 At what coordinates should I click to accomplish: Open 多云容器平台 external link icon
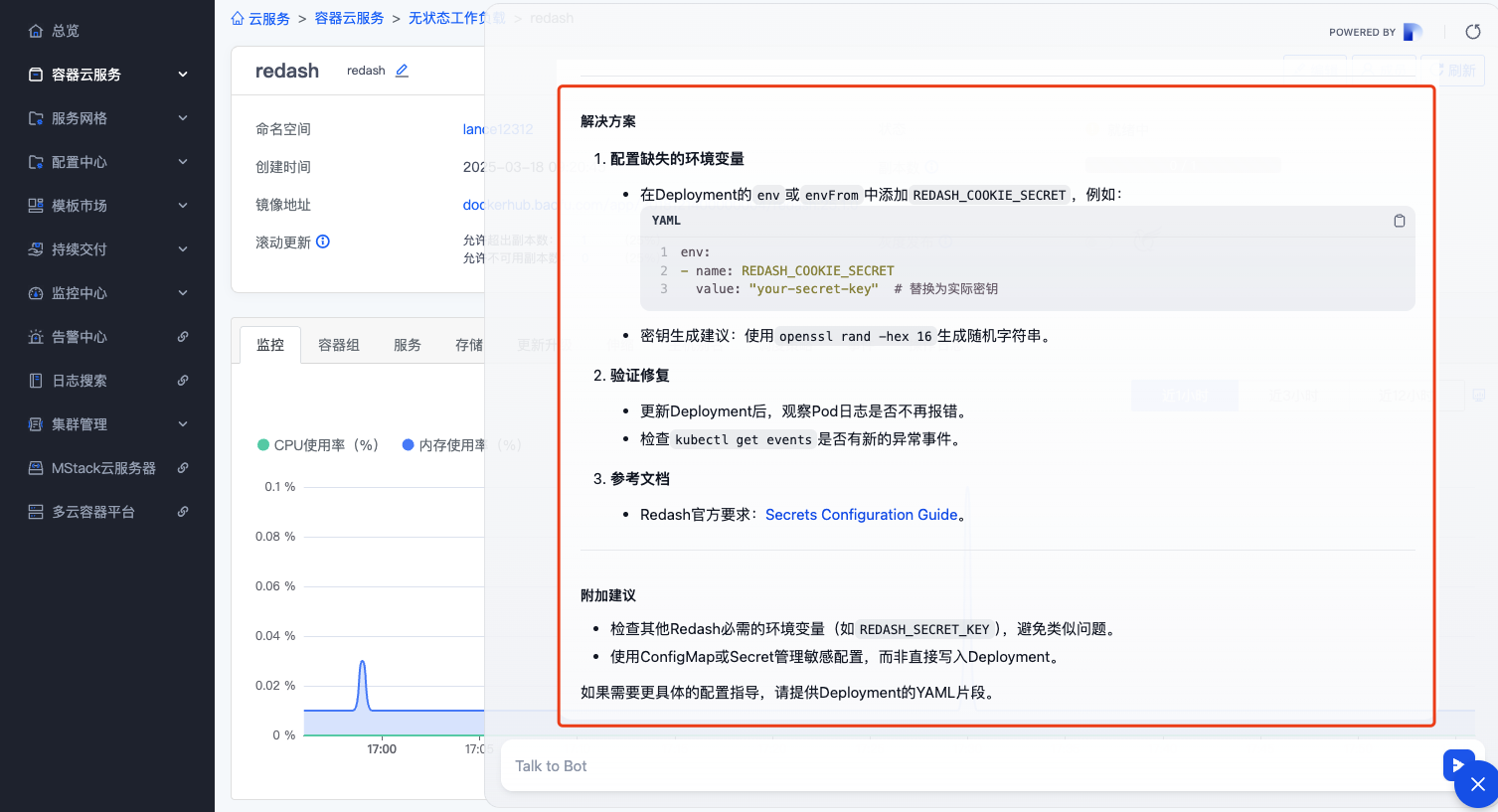pos(183,512)
